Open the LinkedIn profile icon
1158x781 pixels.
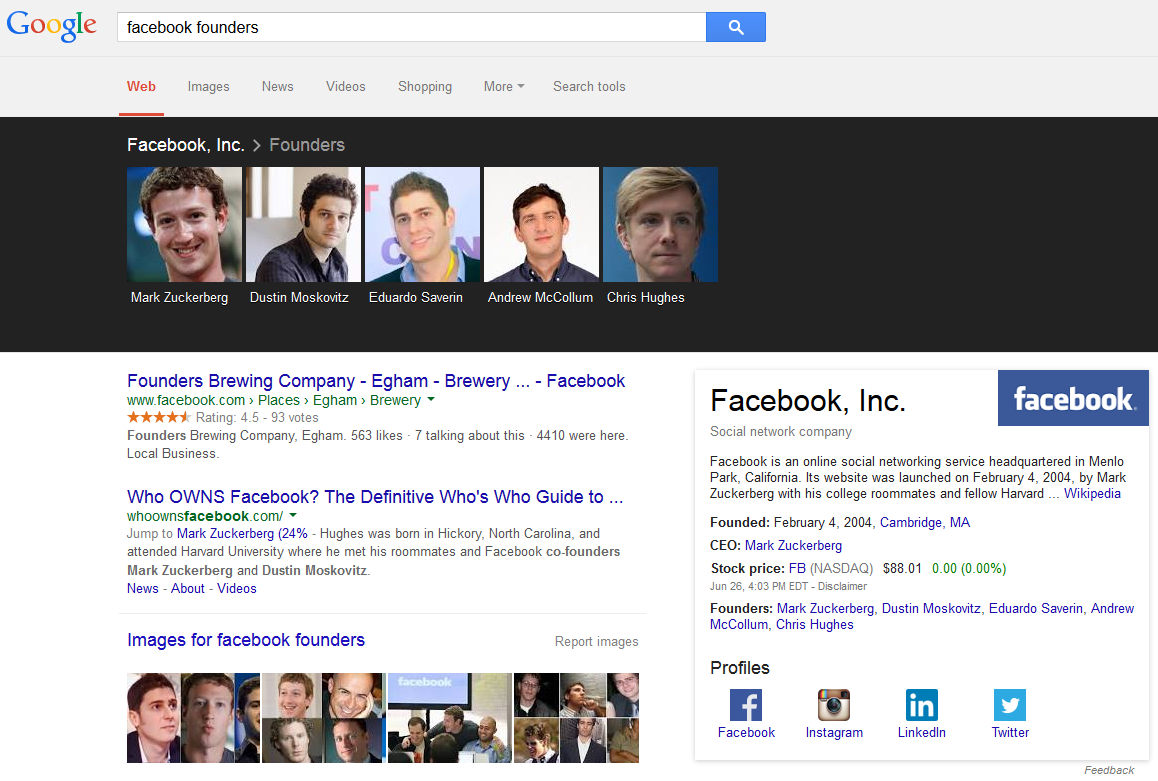921,705
